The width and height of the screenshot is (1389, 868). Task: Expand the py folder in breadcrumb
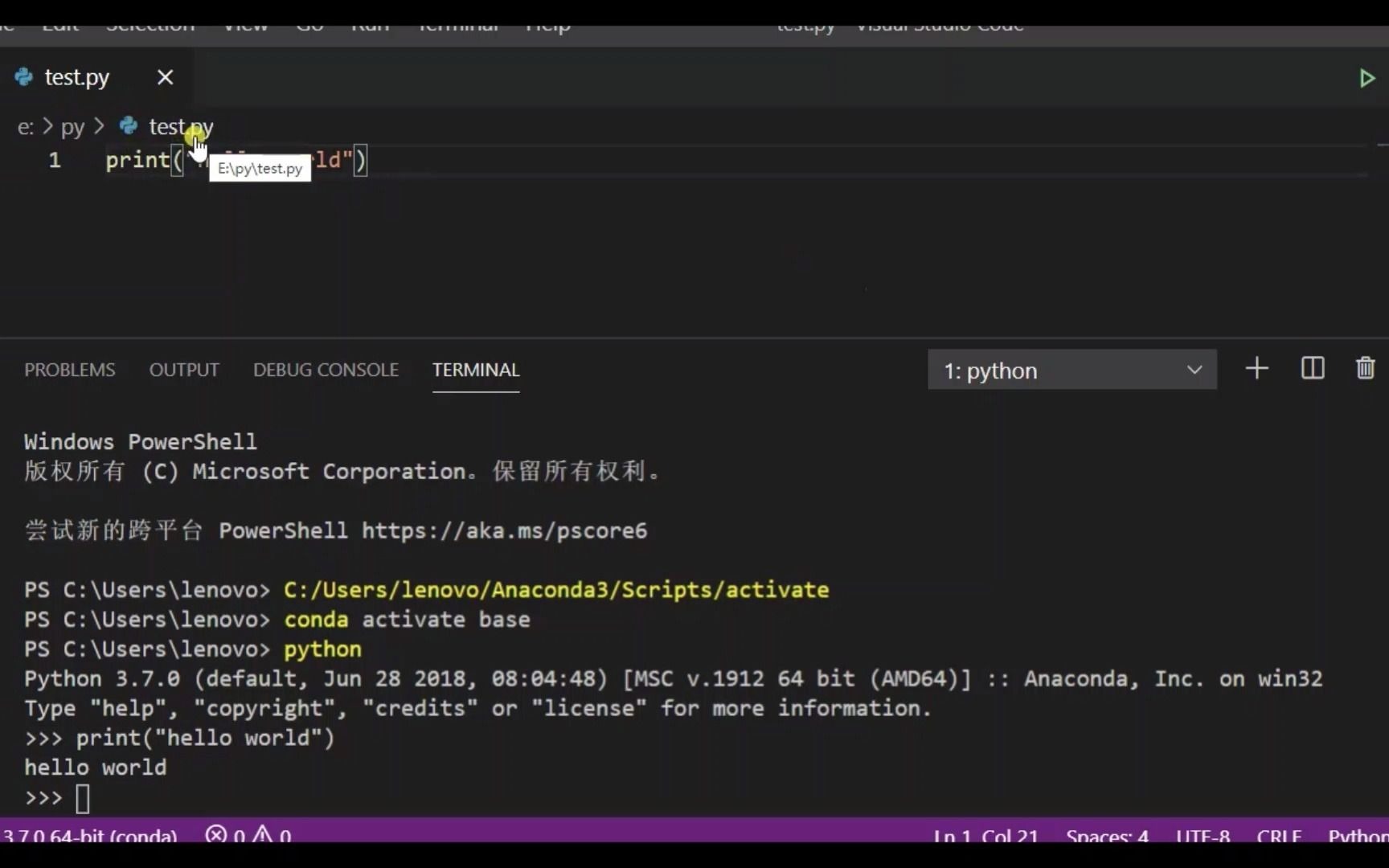click(73, 127)
